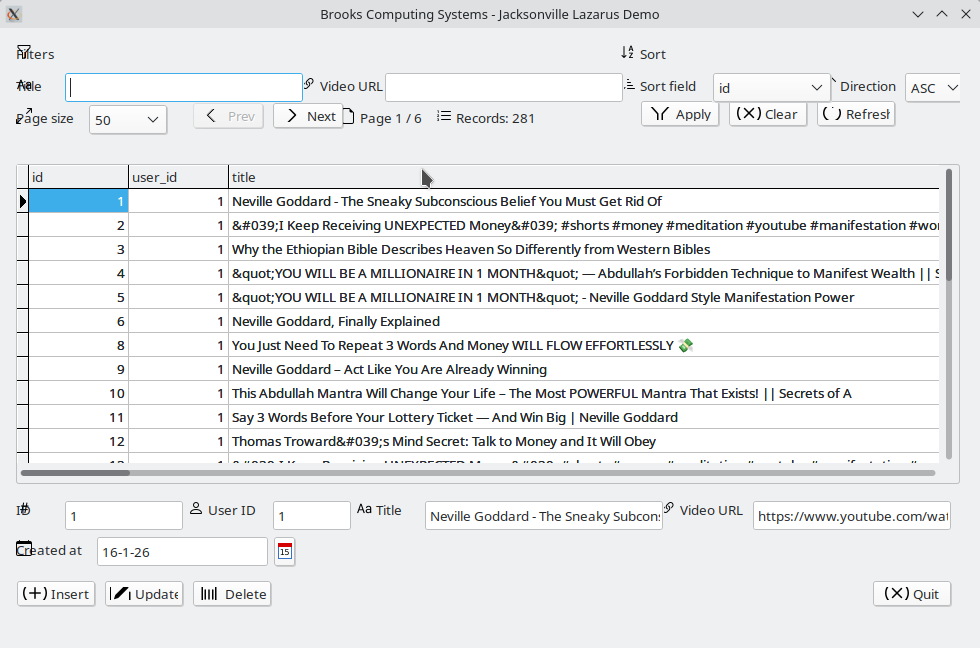Delete the selected record
The width and height of the screenshot is (980, 648).
[x=232, y=594]
